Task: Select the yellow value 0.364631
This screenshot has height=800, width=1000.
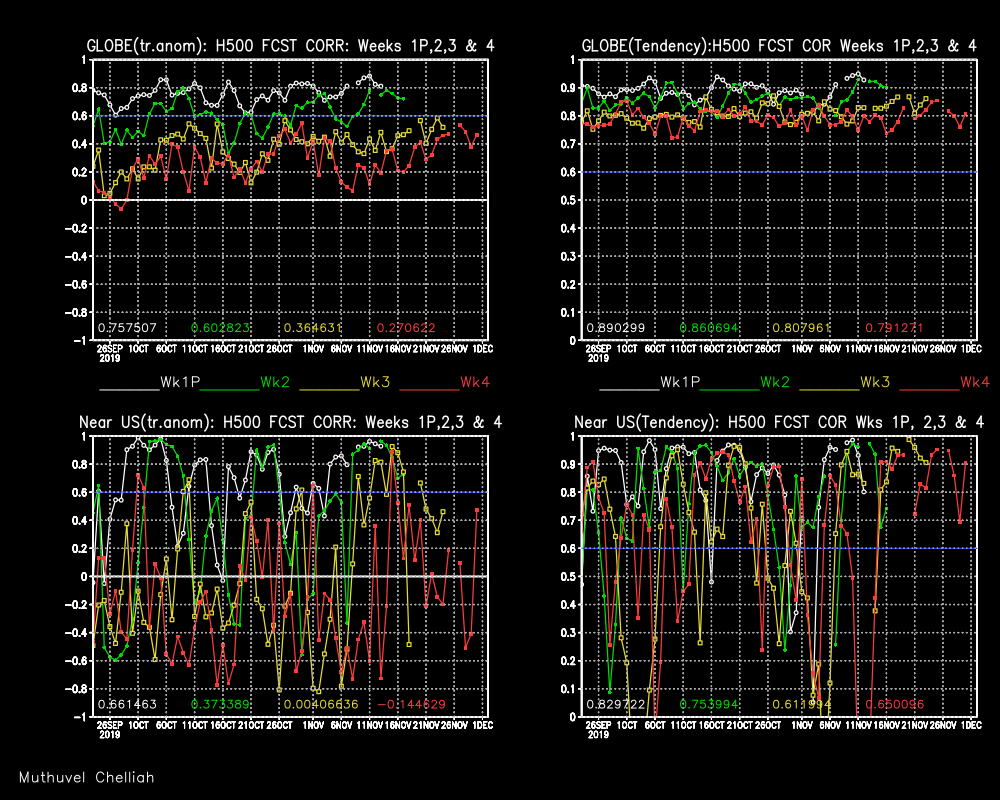Action: [x=312, y=328]
